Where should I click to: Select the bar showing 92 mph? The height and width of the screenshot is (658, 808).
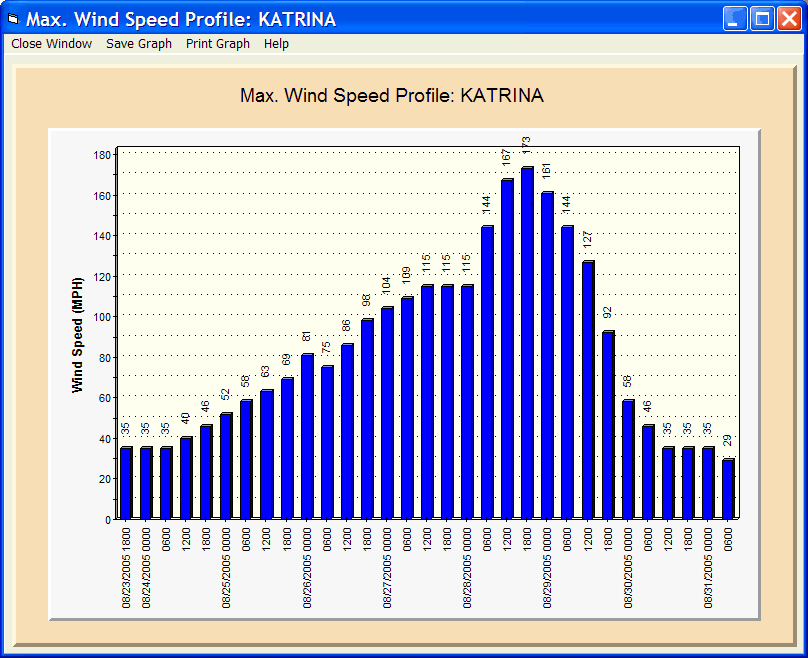coord(608,425)
